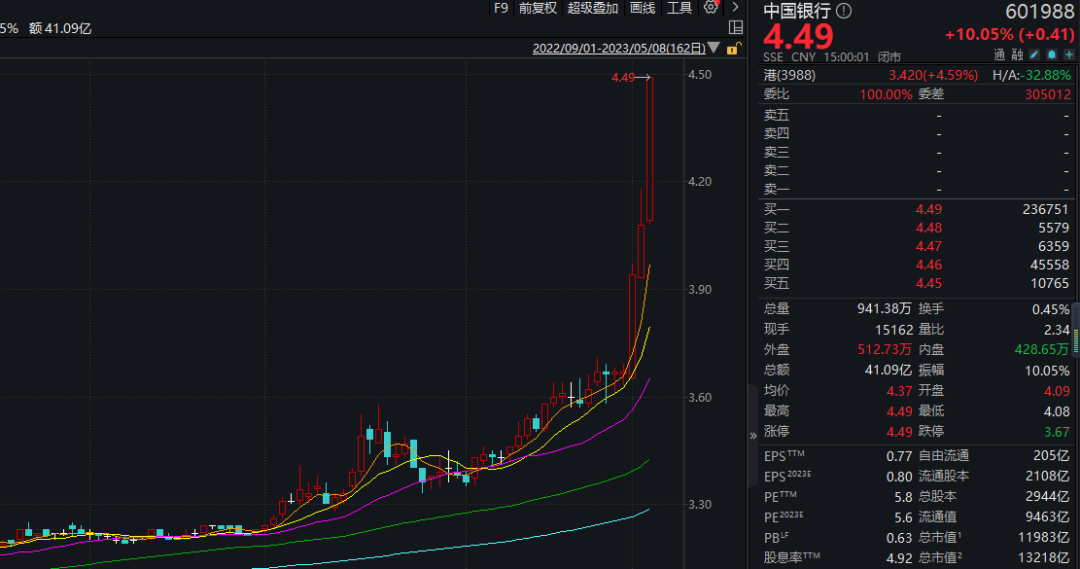The width and height of the screenshot is (1080, 569).
Task: Click 外盘 value 512.73万
Action: coord(884,349)
